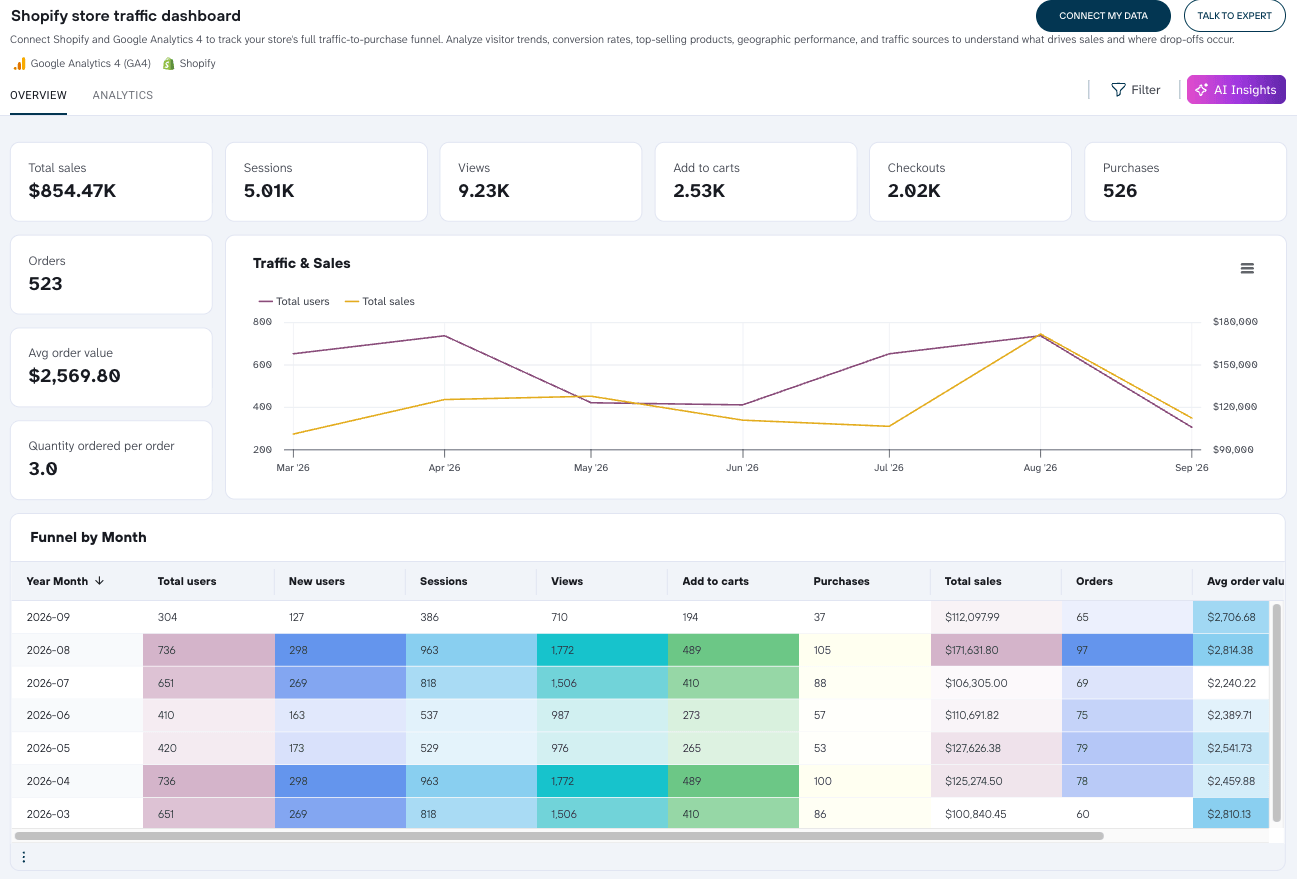Click the Orders 523 card
1297x879 pixels.
(x=111, y=274)
